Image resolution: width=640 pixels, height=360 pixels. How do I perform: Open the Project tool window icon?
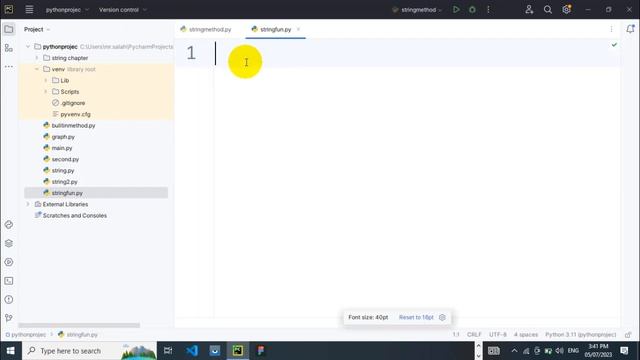(9, 29)
